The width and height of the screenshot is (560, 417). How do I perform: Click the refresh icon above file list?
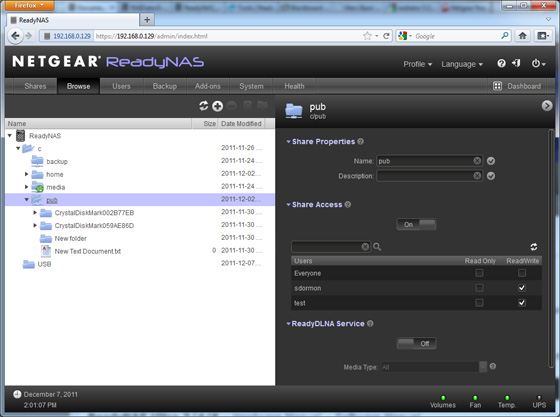click(204, 106)
